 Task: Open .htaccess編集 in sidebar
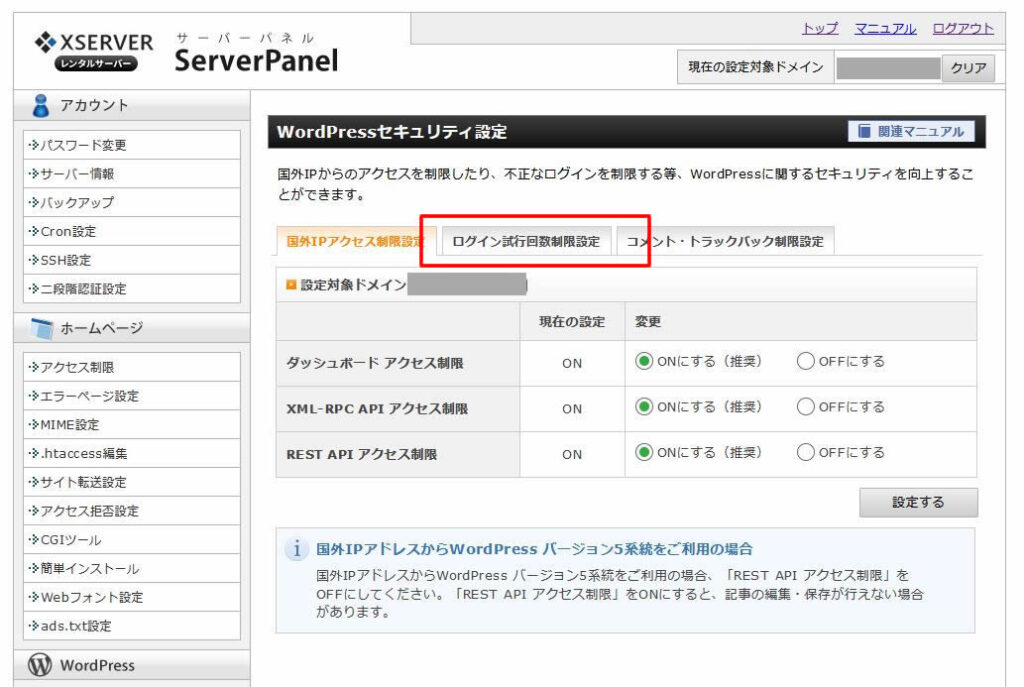coord(132,453)
